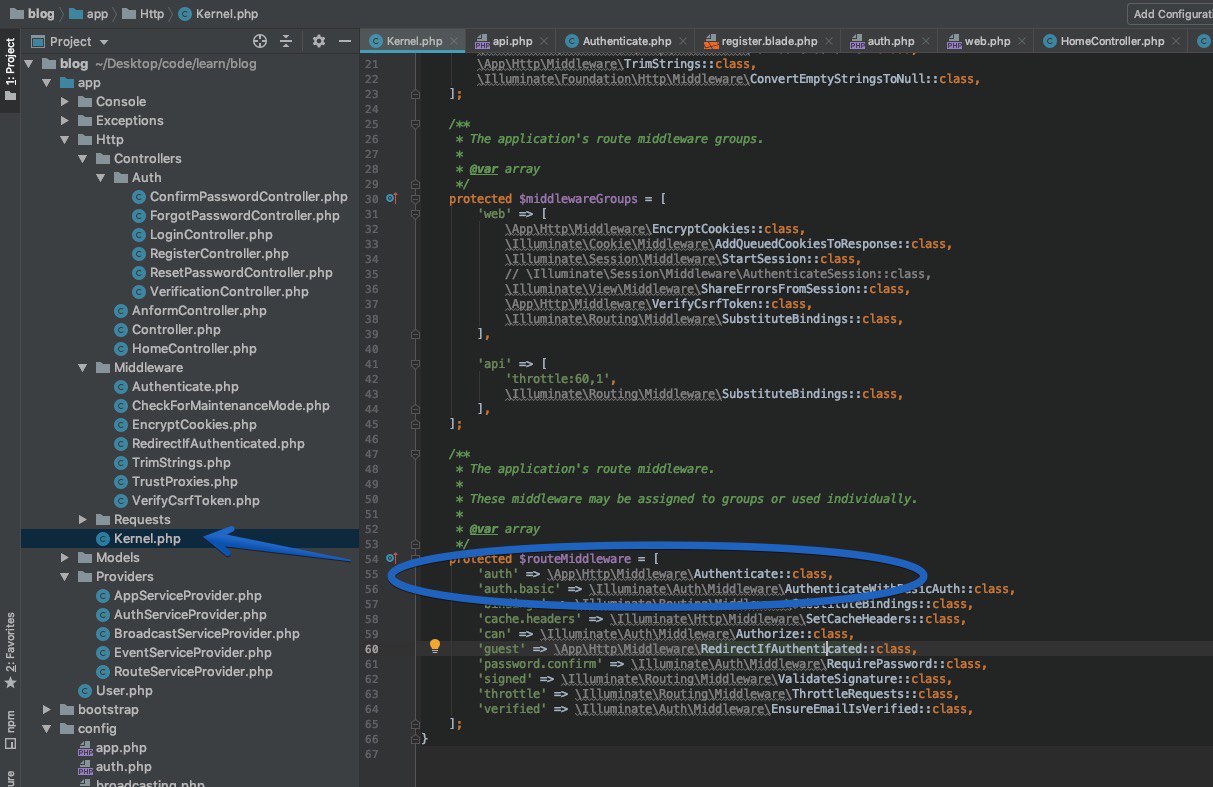Image resolution: width=1213 pixels, height=787 pixels.
Task: Close the Kernel.php editor tab
Action: (x=455, y=42)
